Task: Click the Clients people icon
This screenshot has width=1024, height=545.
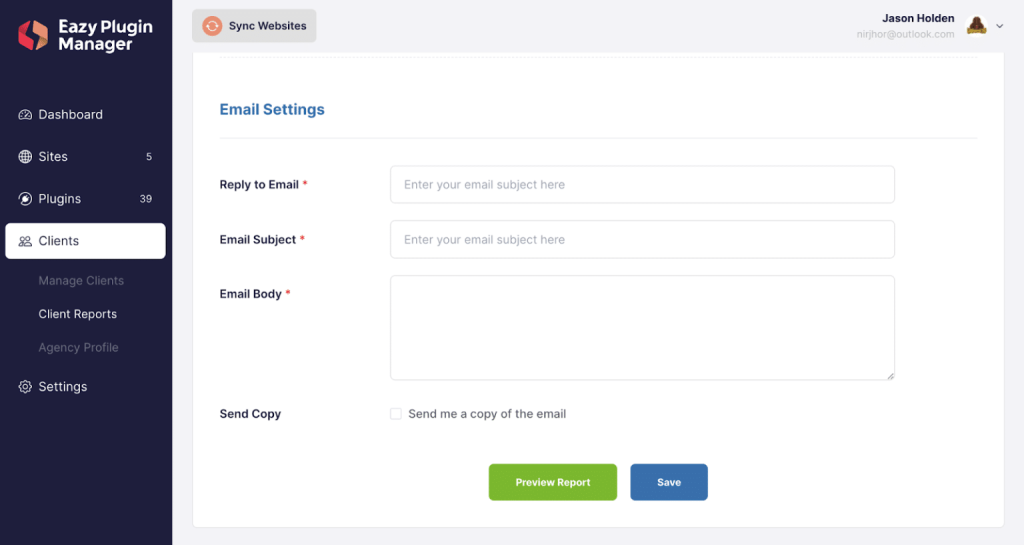Action: tap(25, 241)
